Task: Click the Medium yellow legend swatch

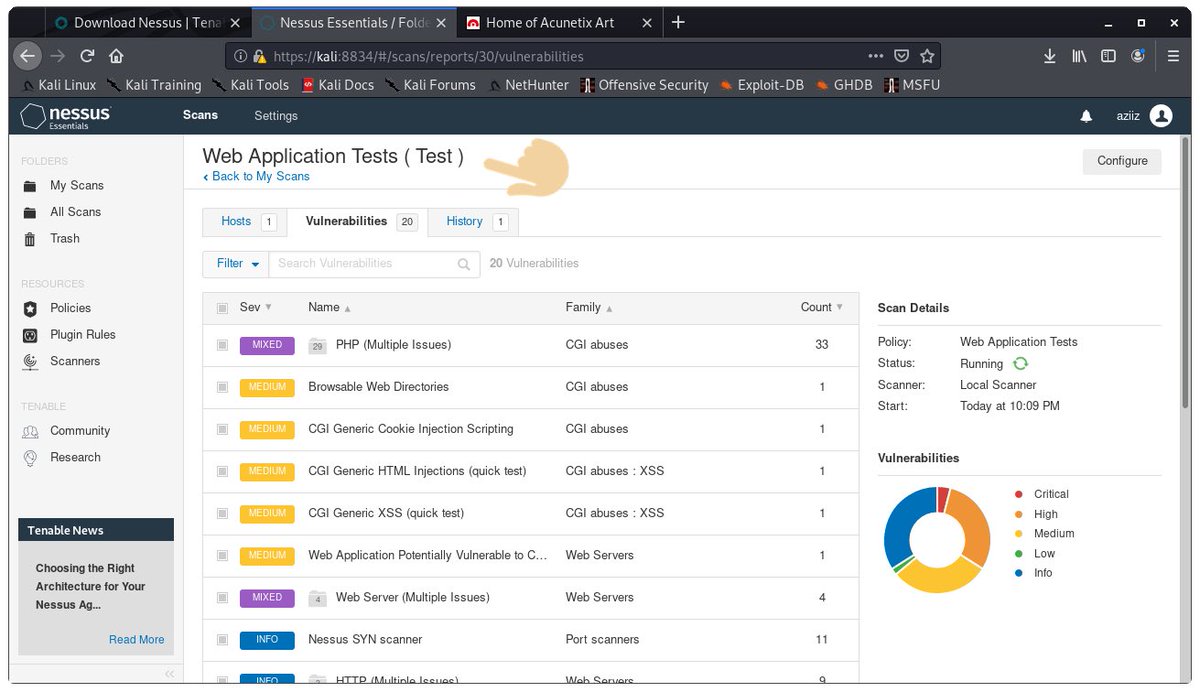Action: [x=1019, y=533]
